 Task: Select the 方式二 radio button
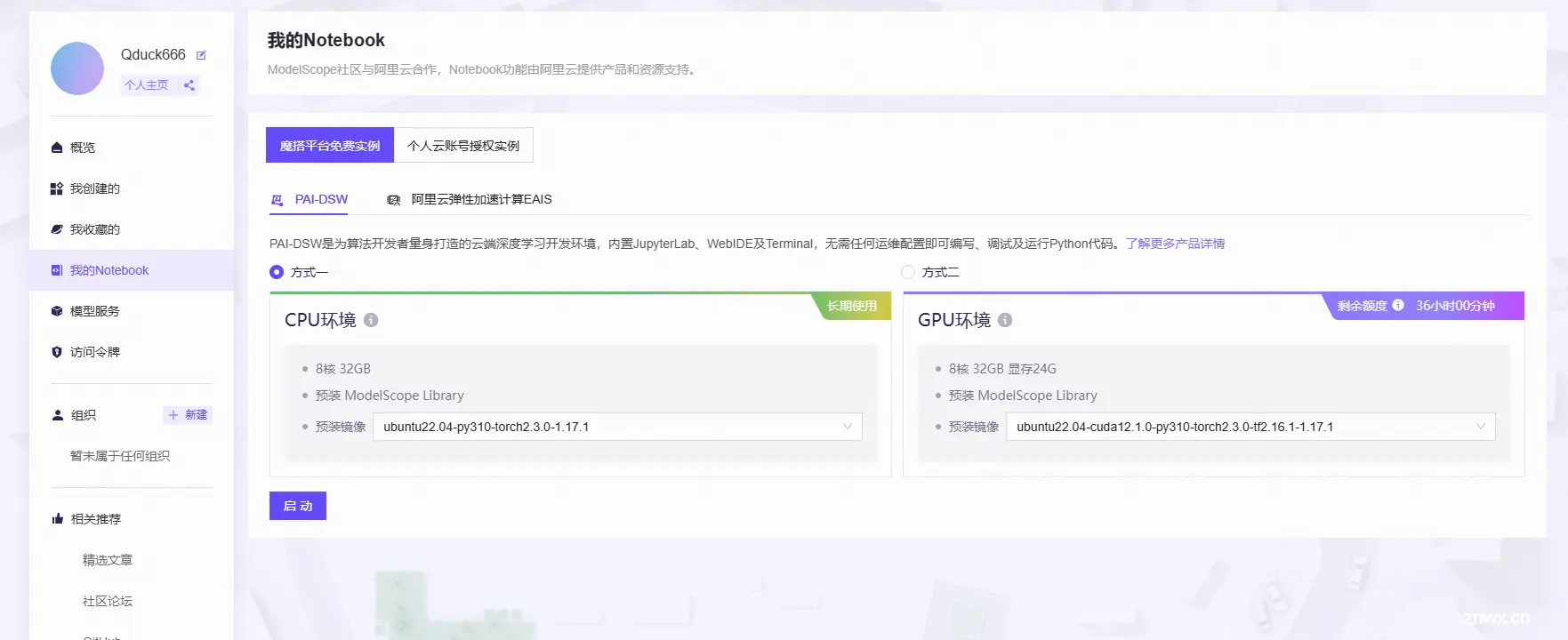click(908, 272)
